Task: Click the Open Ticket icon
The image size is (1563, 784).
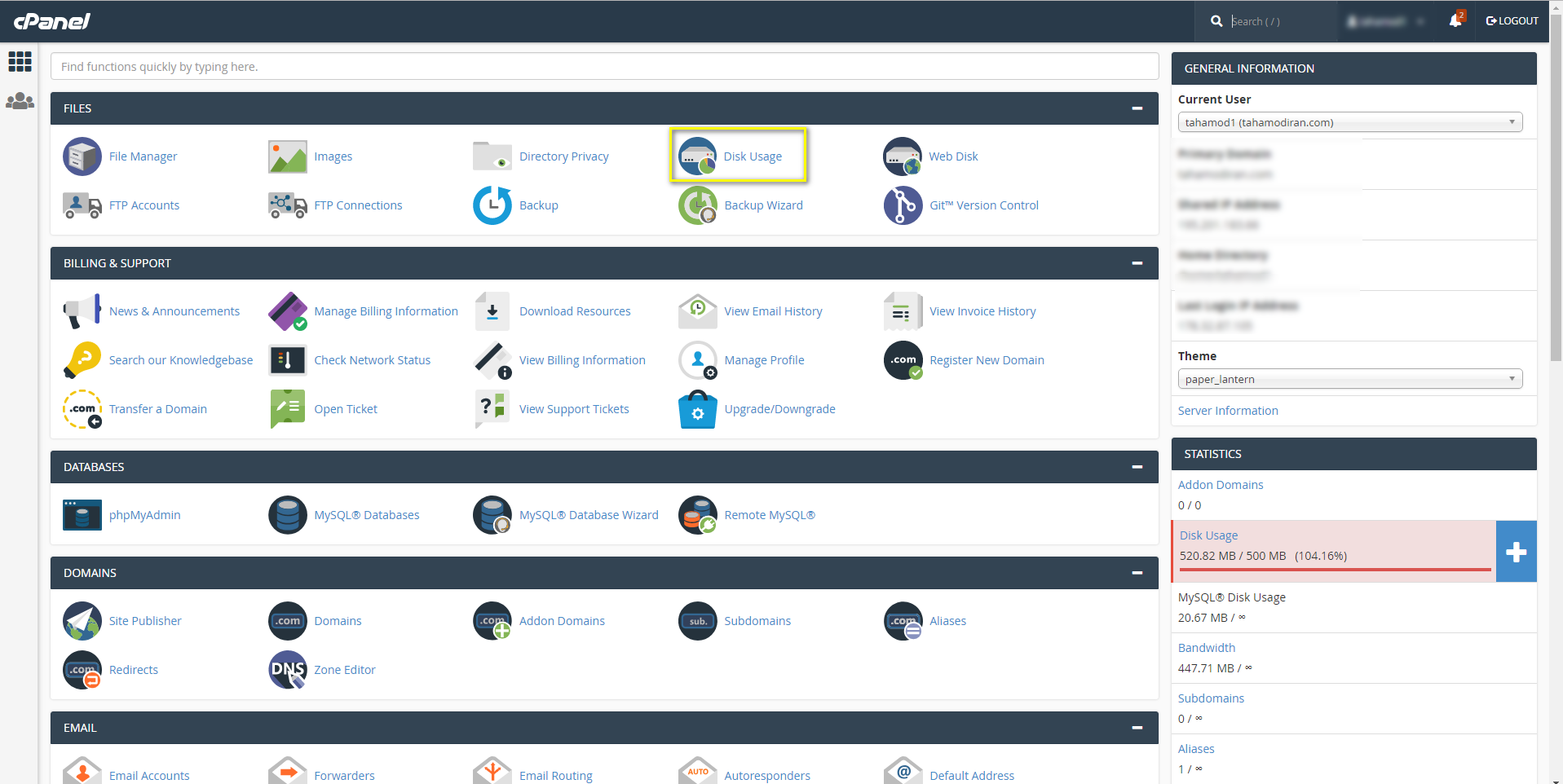Action: [288, 409]
